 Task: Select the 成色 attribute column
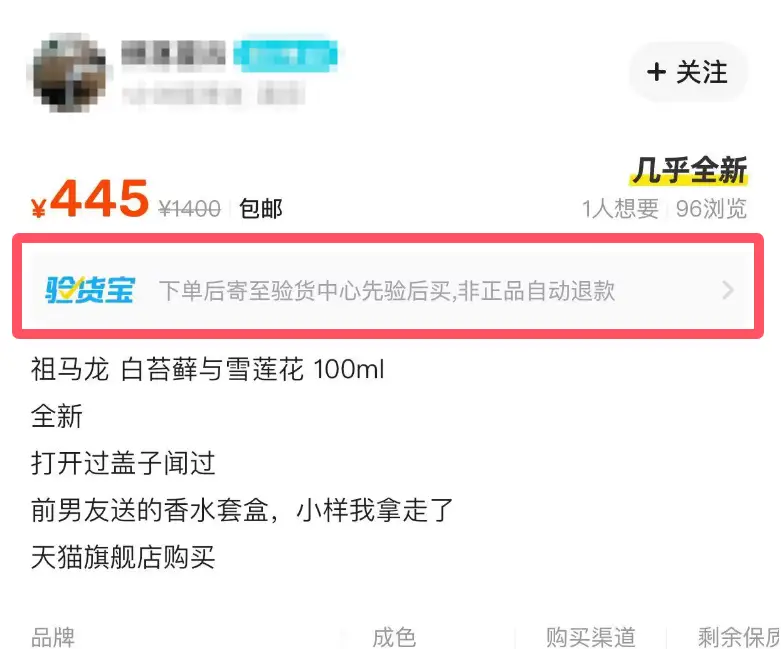(394, 637)
